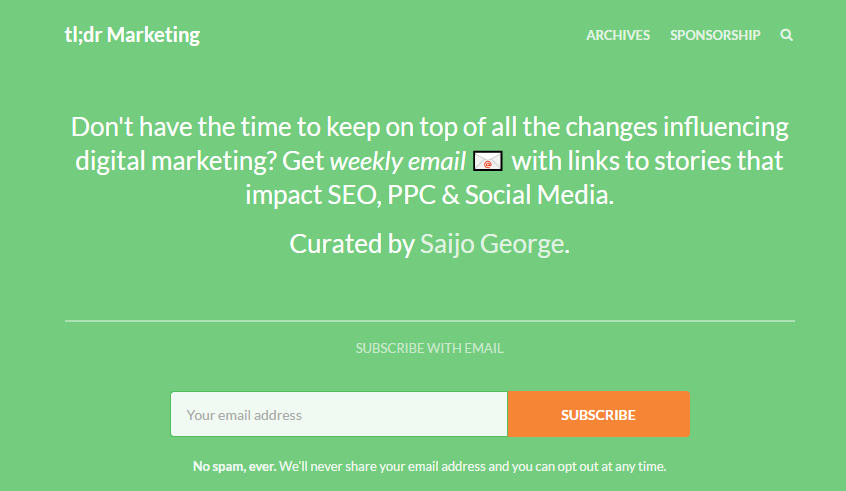
Task: Click "opt out at any time" text
Action: point(610,466)
